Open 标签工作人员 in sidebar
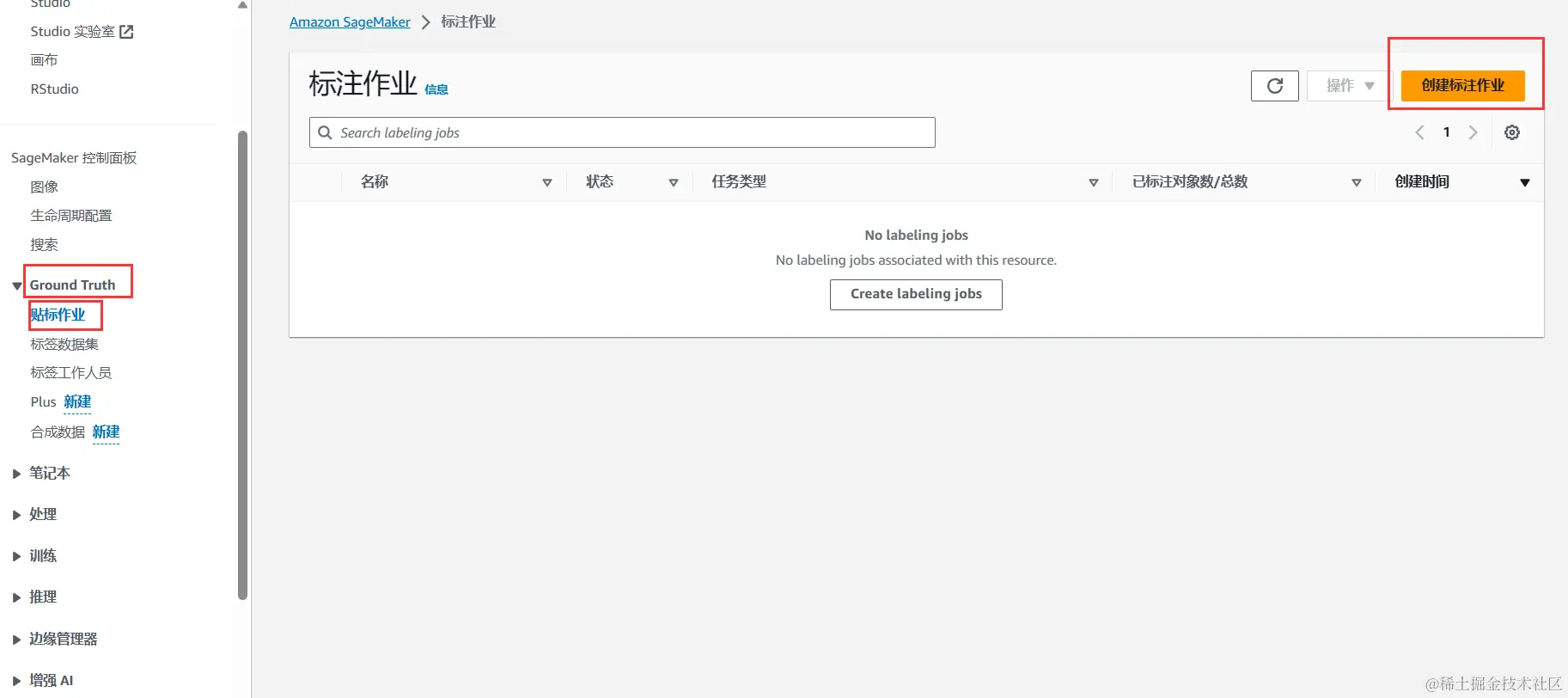Screen dimensions: 1568x698 point(71,372)
